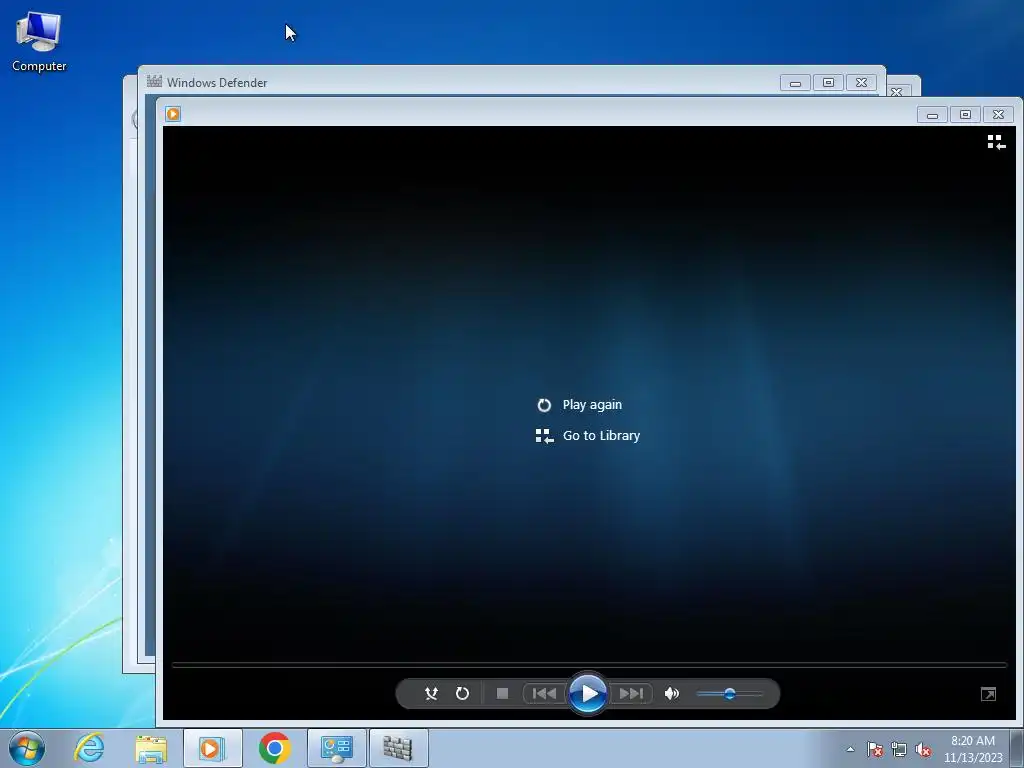Open the Windows Start menu
This screenshot has width=1024, height=768.
pyautogui.click(x=27, y=748)
